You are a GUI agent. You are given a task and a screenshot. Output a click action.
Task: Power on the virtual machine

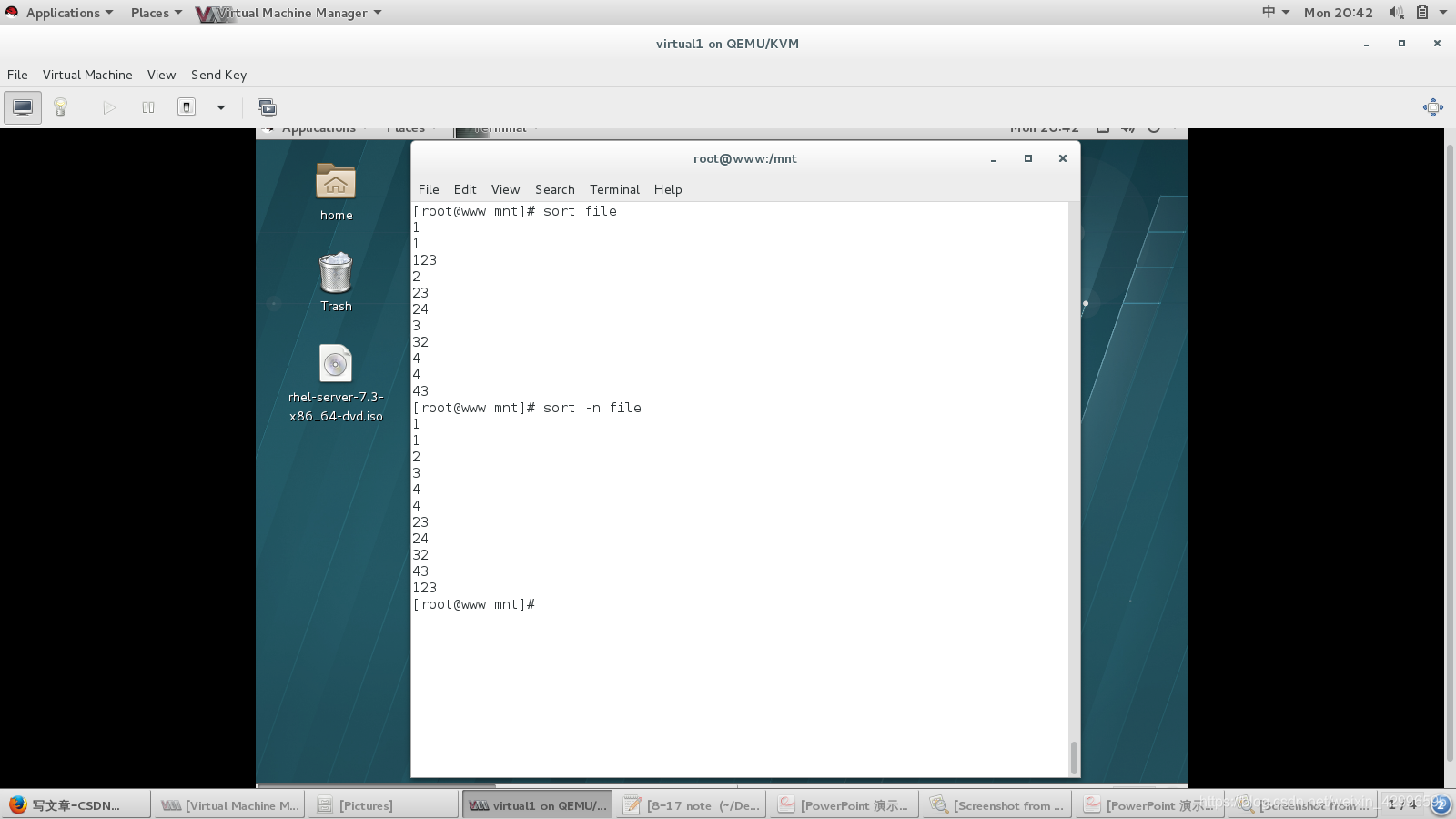coord(109,107)
